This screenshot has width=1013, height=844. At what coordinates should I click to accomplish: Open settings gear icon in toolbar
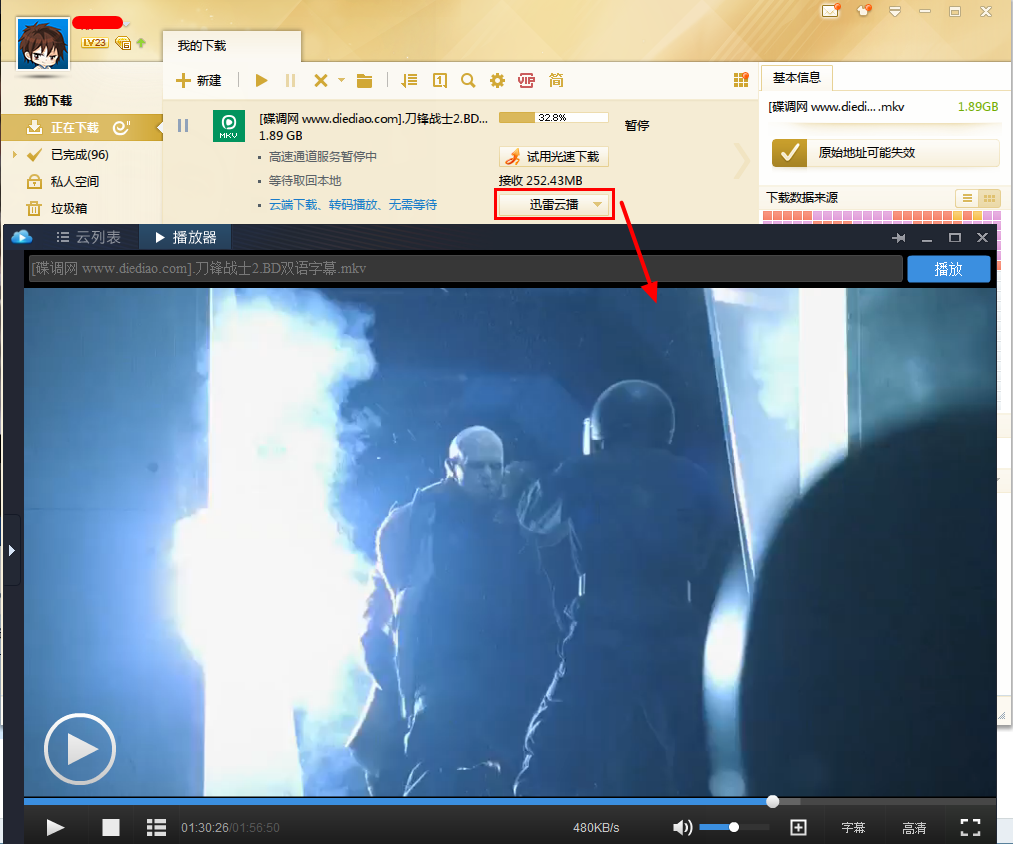496,80
